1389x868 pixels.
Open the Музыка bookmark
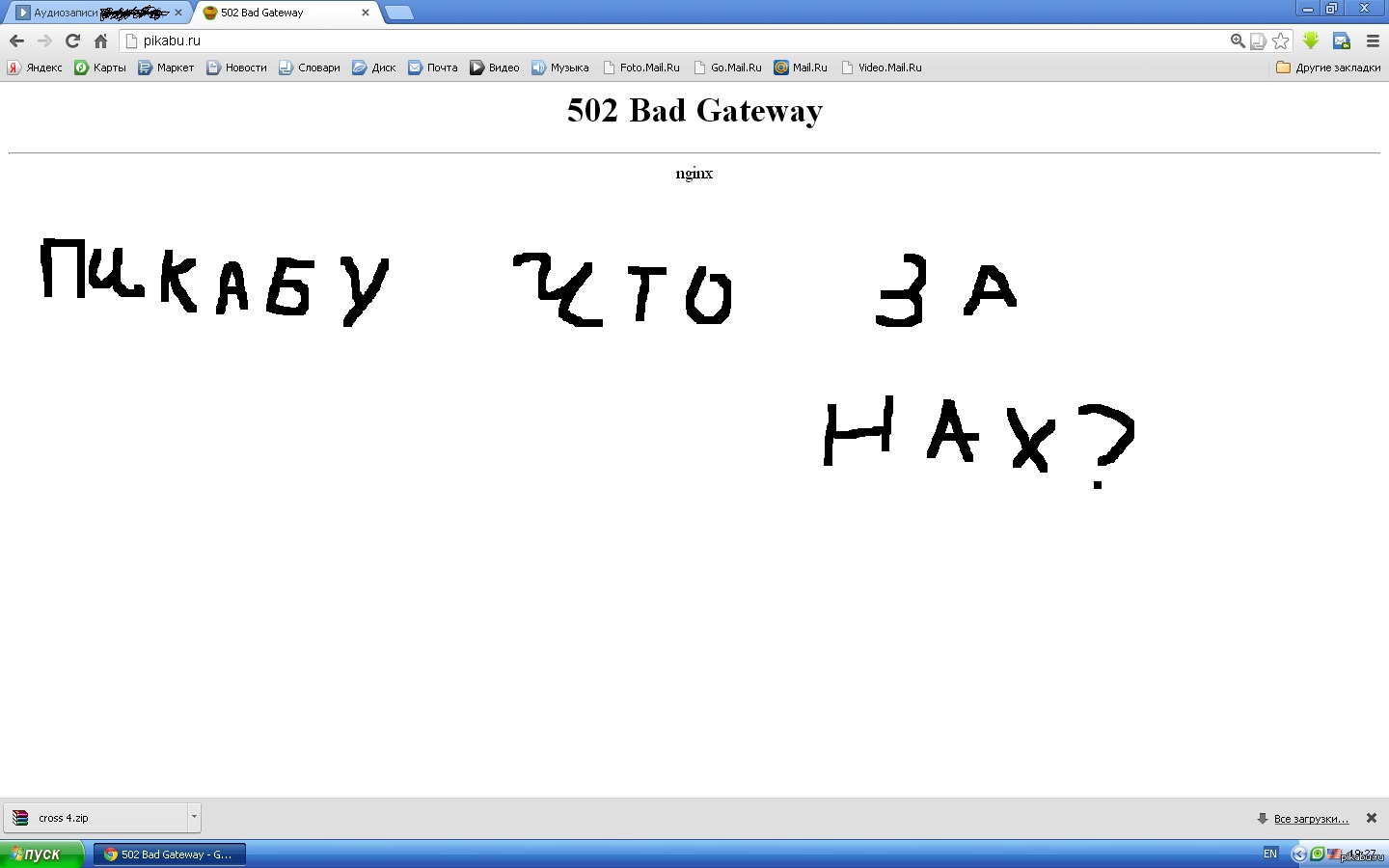560,68
